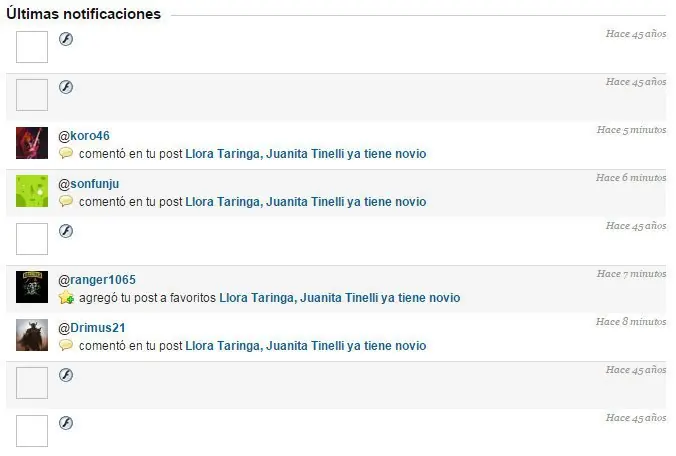
Task: Open the @koro46 user profile link
Action: [x=84, y=136]
